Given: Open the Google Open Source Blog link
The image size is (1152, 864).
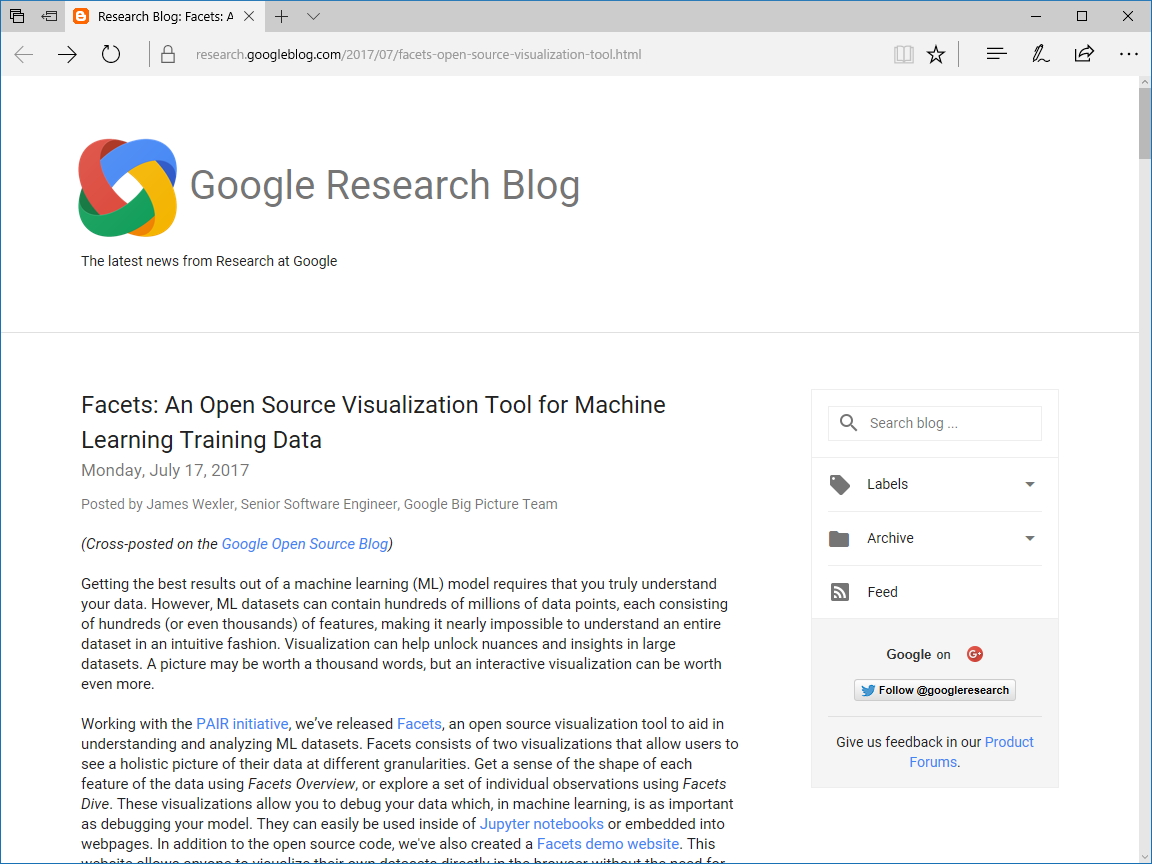Looking at the screenshot, I should [x=304, y=544].
